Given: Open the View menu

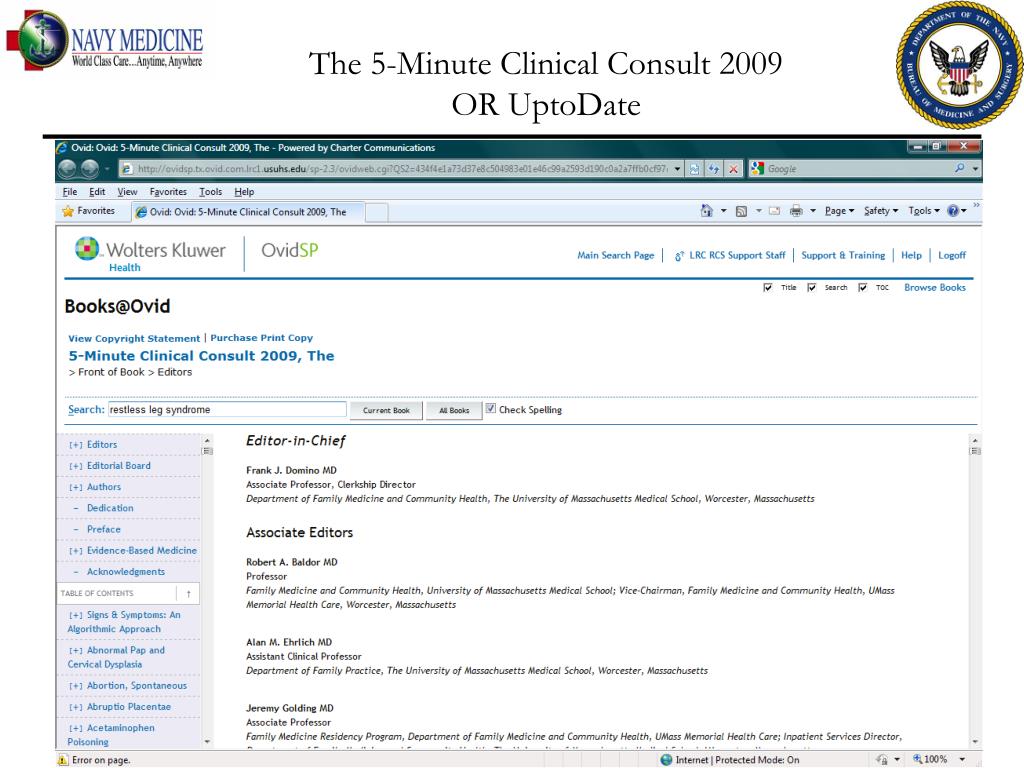Looking at the screenshot, I should (127, 191).
